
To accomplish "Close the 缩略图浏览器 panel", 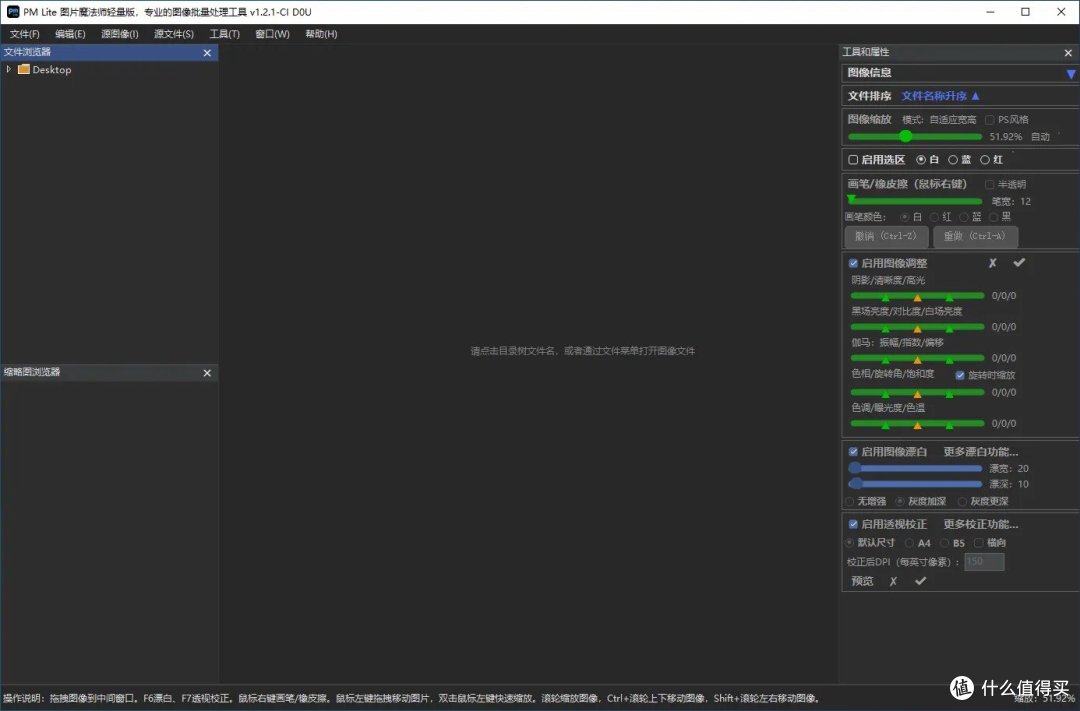I will tap(207, 373).
